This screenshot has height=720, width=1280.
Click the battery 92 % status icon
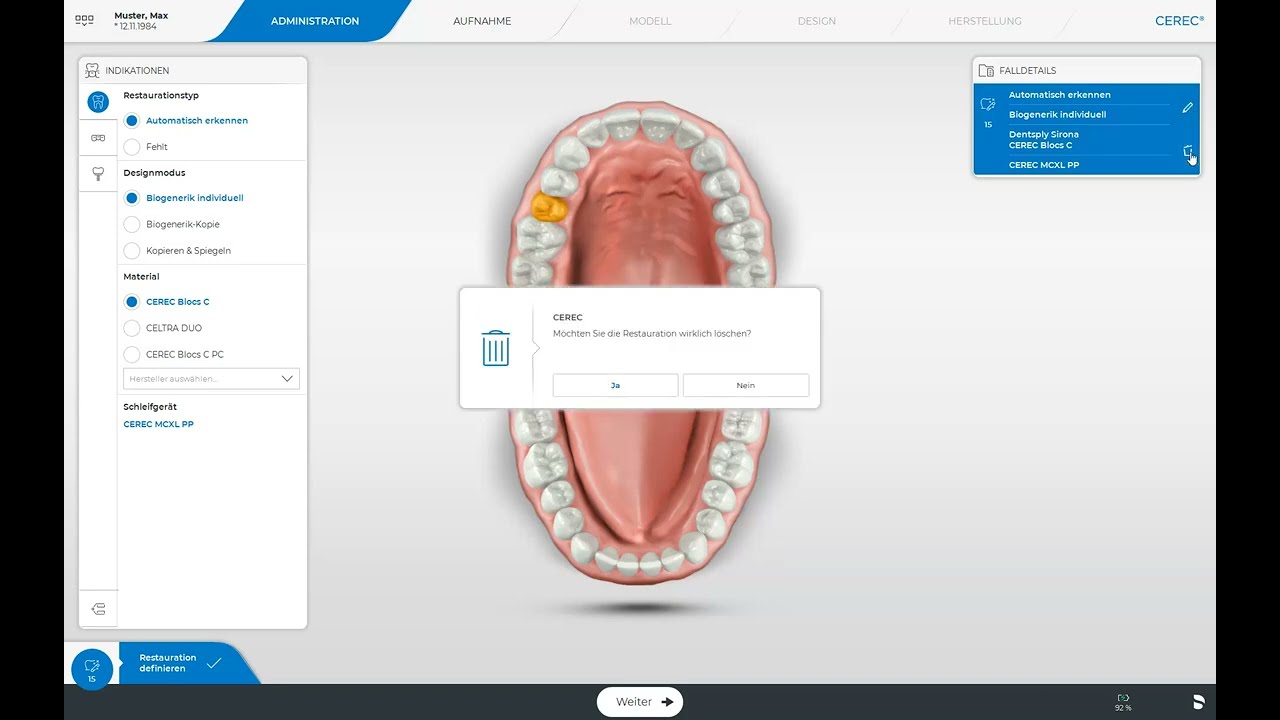click(x=1123, y=702)
